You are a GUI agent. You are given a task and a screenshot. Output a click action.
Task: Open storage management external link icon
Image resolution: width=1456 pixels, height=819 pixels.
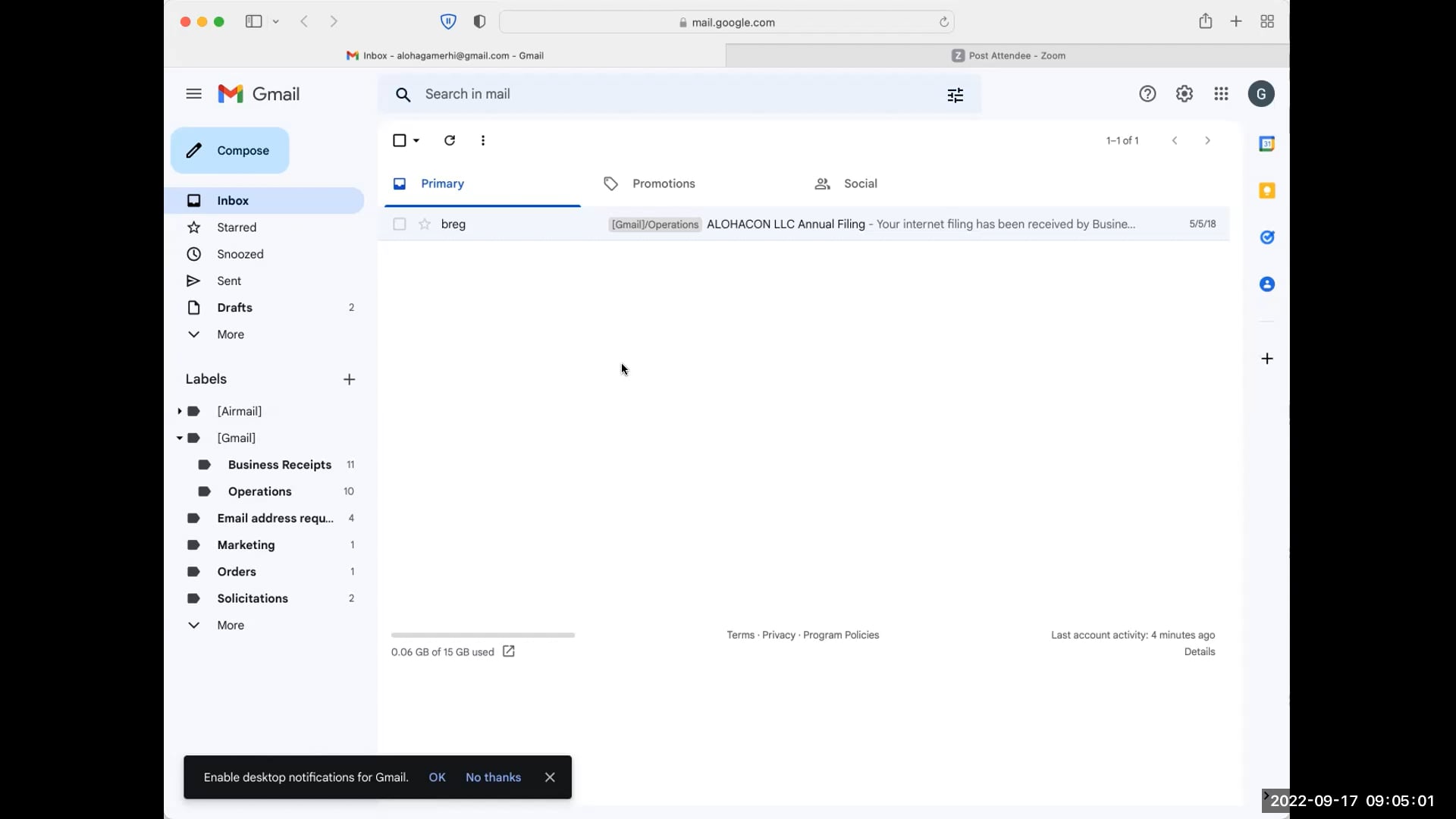[509, 651]
